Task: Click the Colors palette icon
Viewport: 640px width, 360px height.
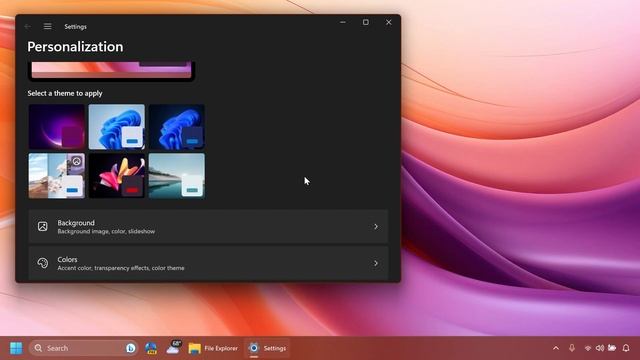Action: click(x=42, y=263)
